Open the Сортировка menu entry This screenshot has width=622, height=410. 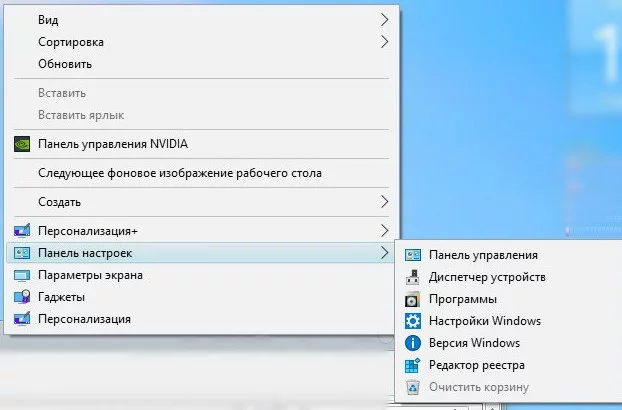coord(201,42)
